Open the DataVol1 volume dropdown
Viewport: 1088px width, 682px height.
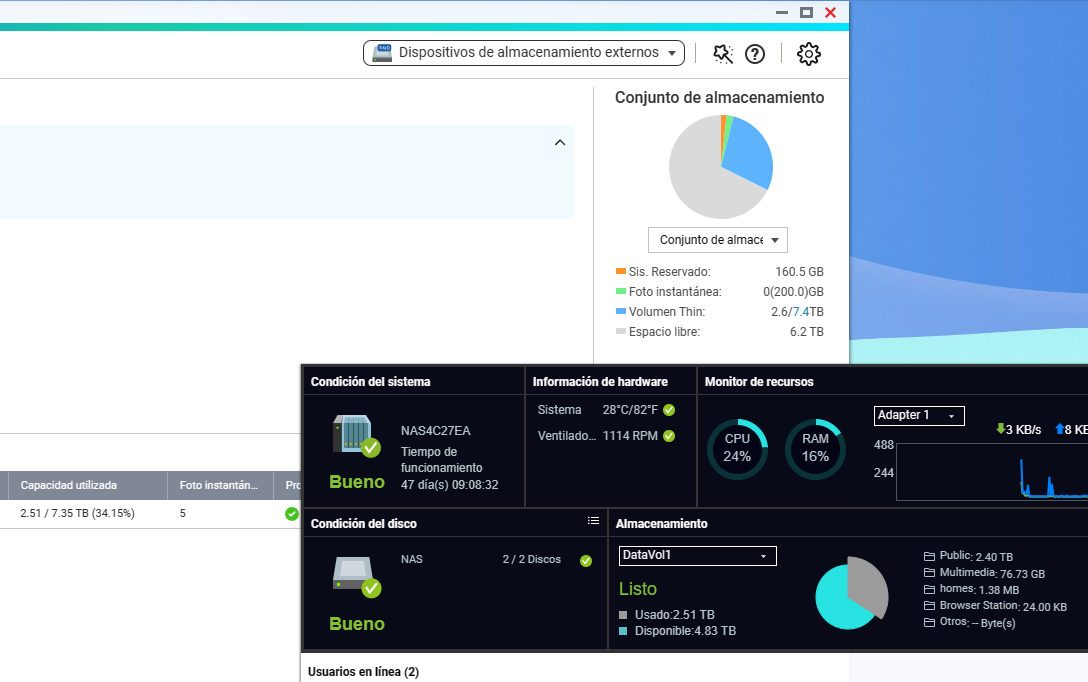coord(697,555)
